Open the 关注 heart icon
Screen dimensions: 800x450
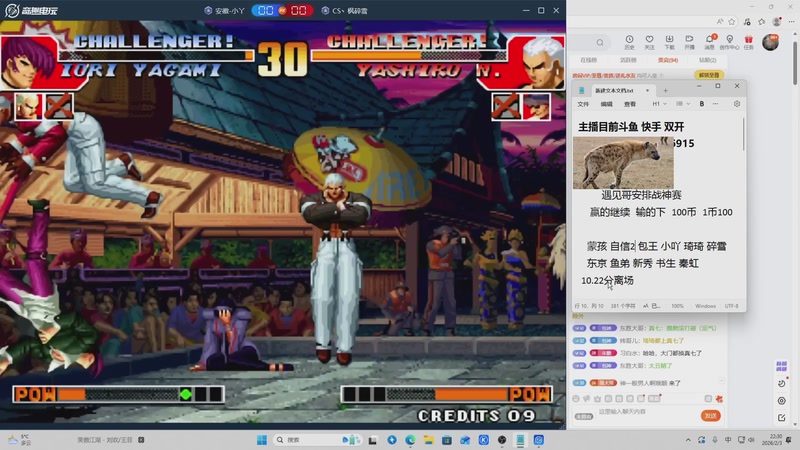pos(649,42)
